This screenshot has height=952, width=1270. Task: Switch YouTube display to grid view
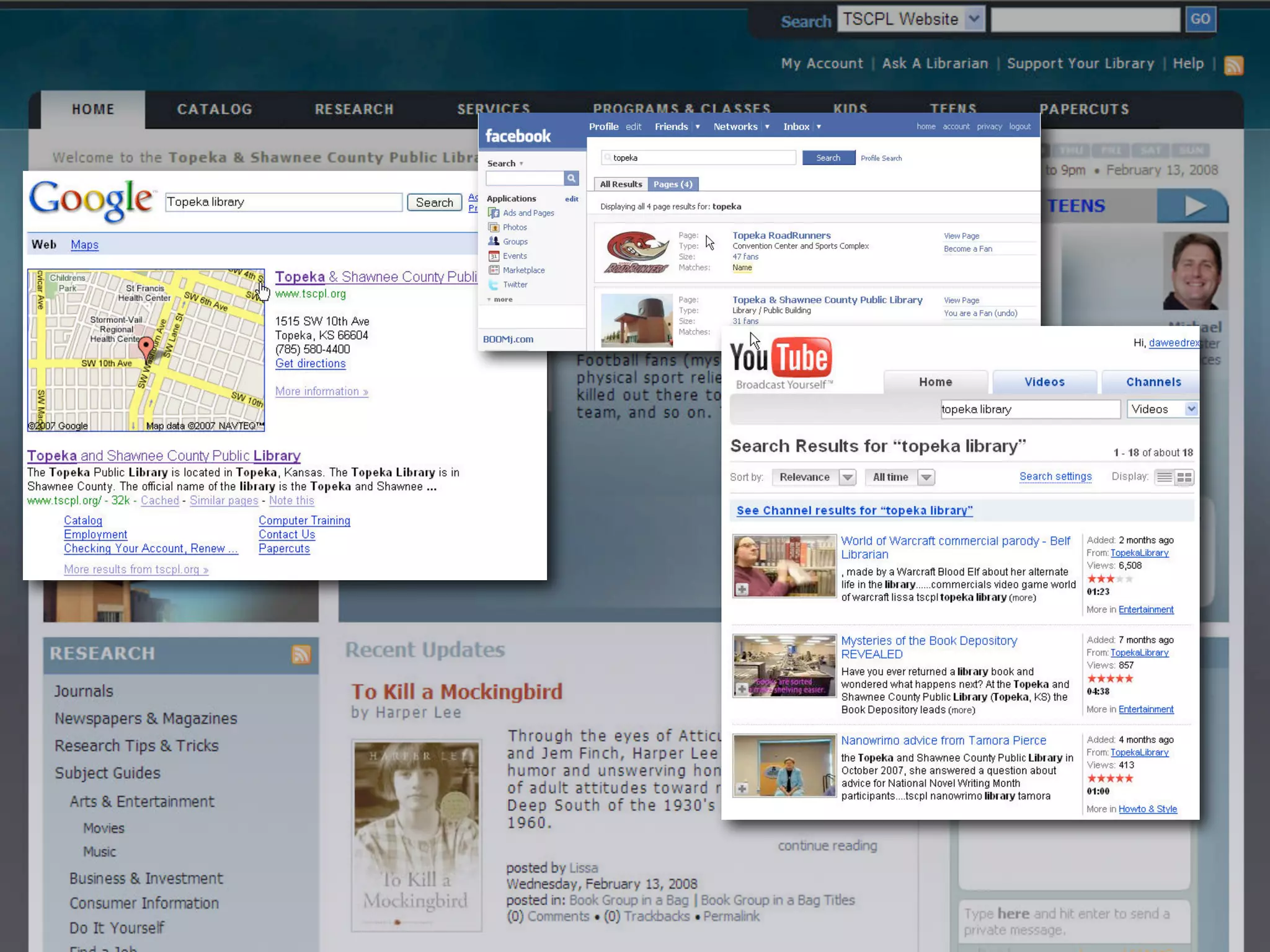(x=1184, y=477)
